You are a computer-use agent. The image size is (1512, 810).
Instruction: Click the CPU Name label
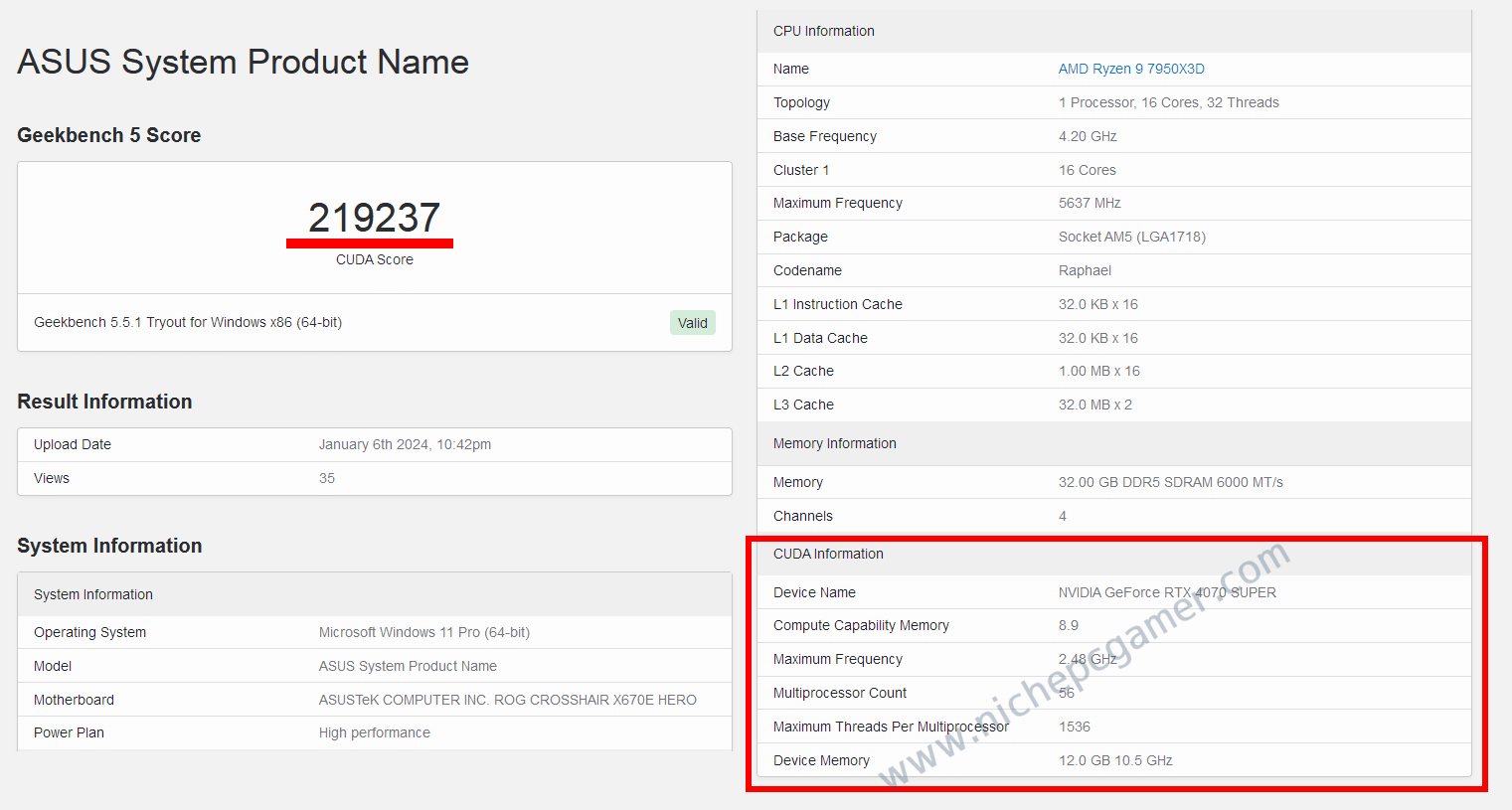791,69
